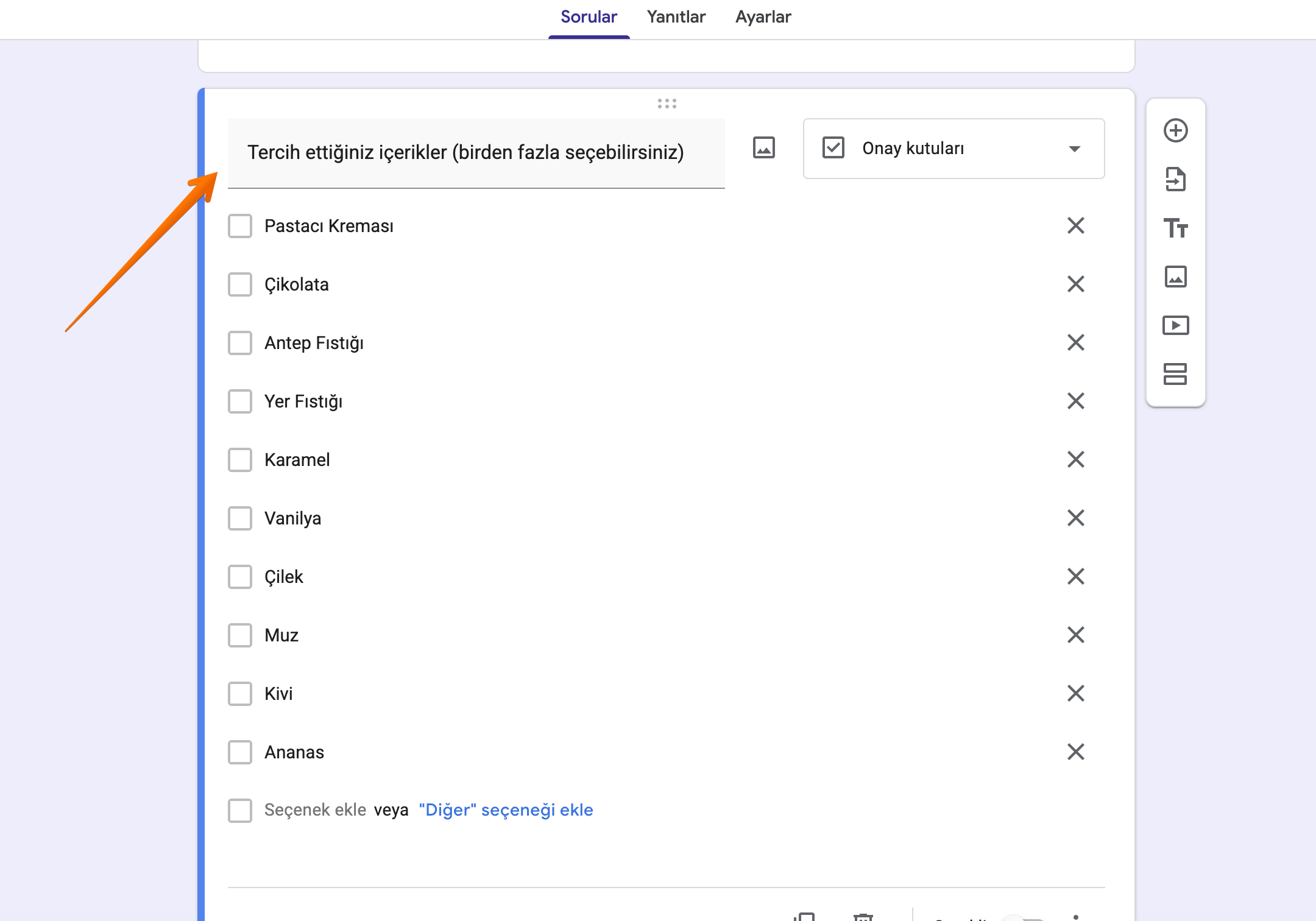Click the Add video icon

tap(1175, 325)
